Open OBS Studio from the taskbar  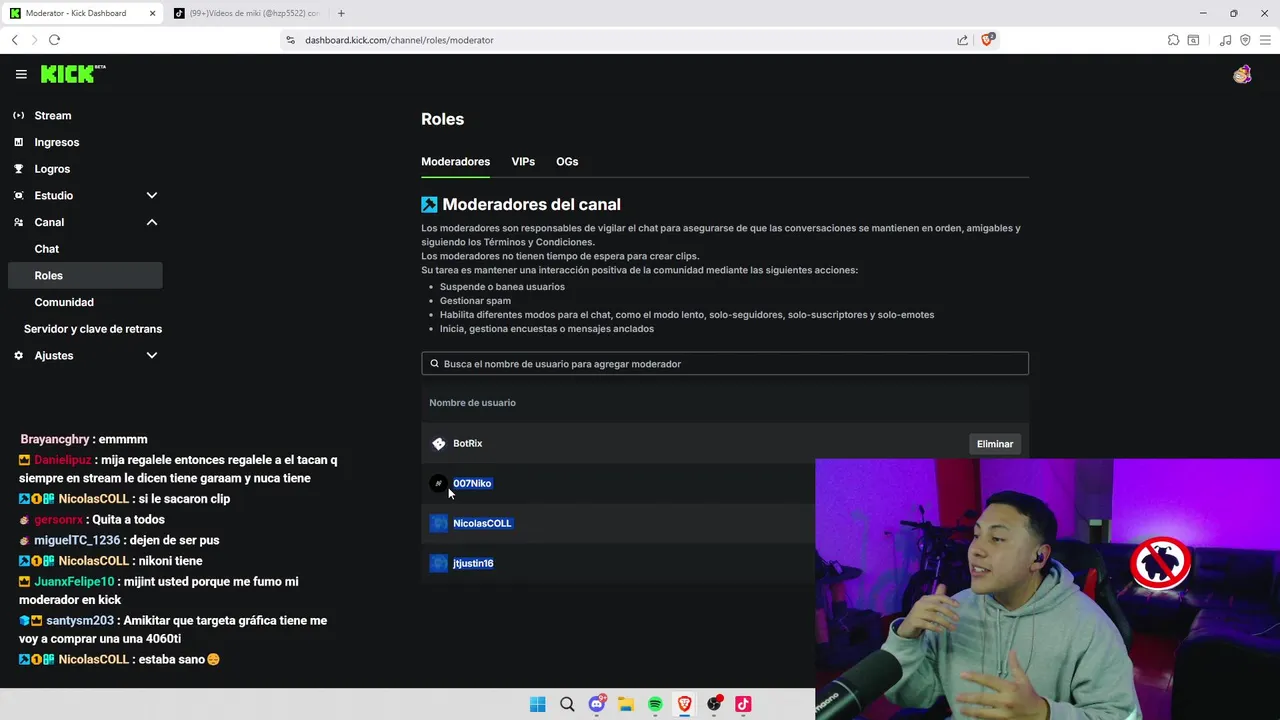(714, 704)
